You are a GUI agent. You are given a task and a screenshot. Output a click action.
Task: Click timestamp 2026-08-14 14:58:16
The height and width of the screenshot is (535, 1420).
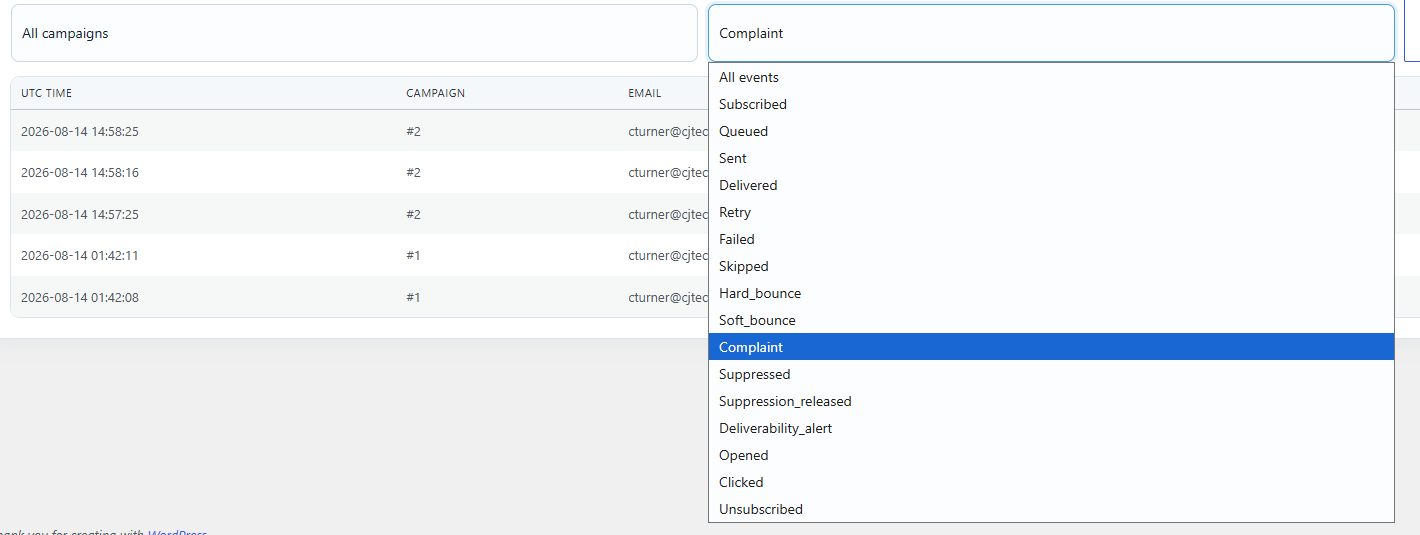(80, 173)
